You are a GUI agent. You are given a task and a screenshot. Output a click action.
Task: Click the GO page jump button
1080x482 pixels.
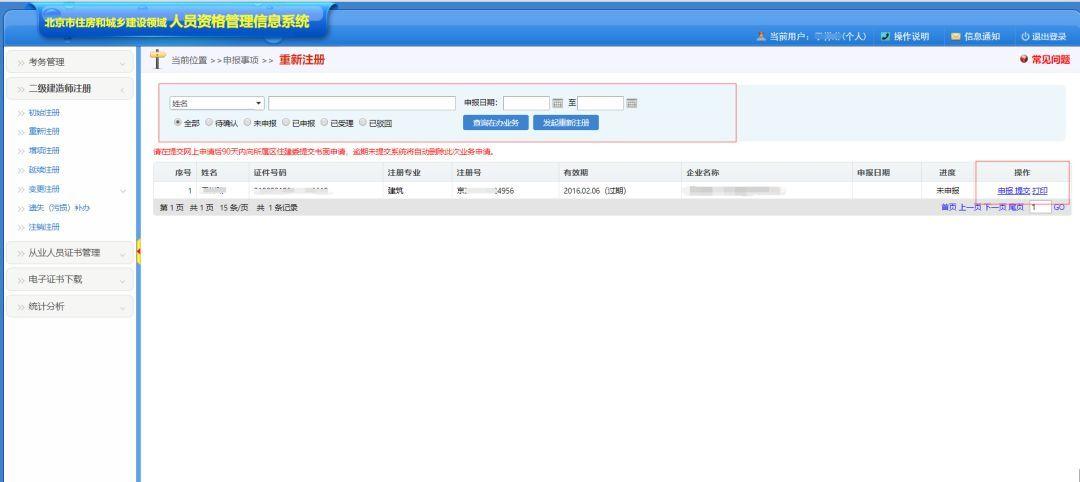coord(1059,207)
